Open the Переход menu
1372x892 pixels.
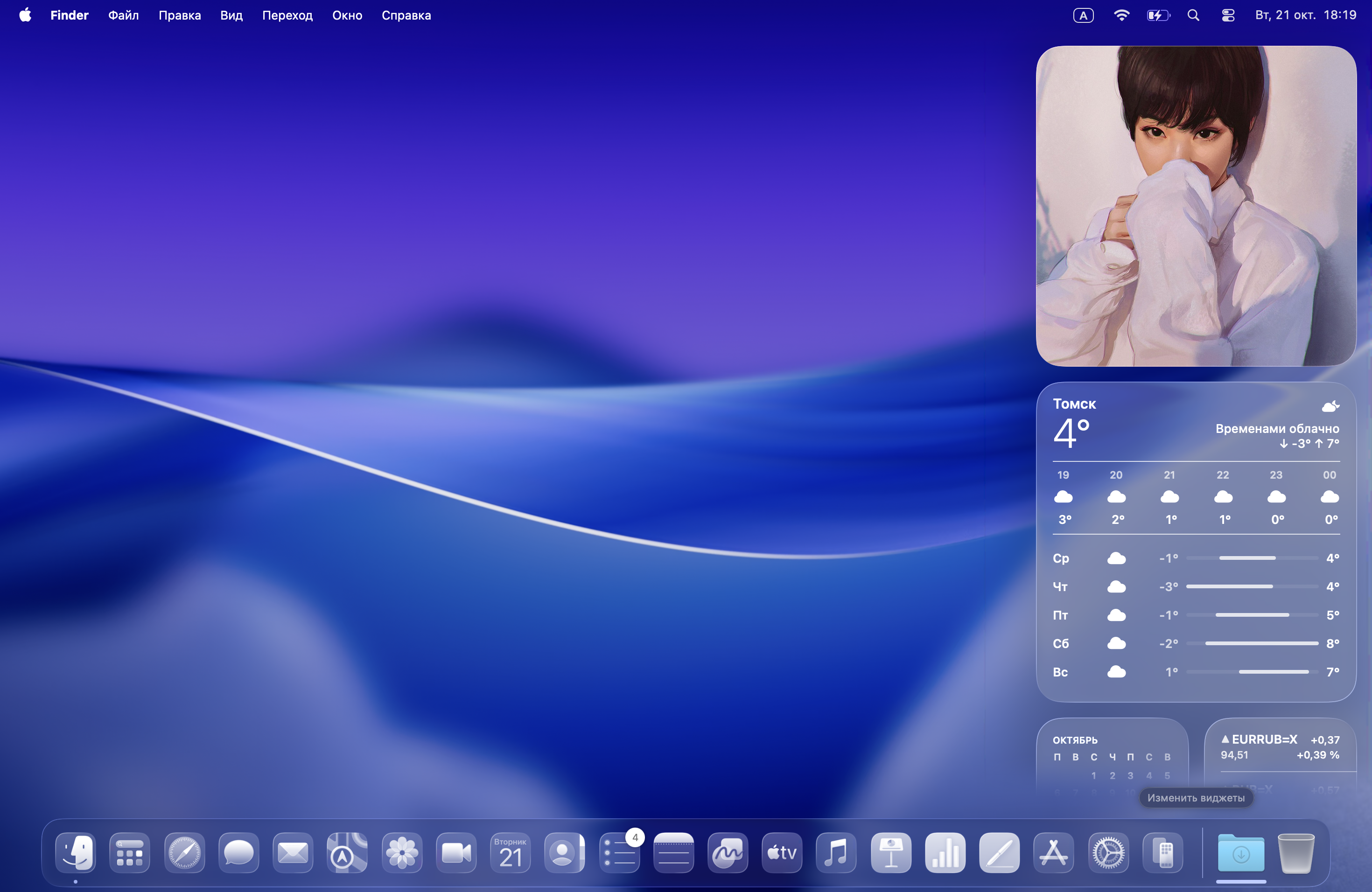pos(287,15)
